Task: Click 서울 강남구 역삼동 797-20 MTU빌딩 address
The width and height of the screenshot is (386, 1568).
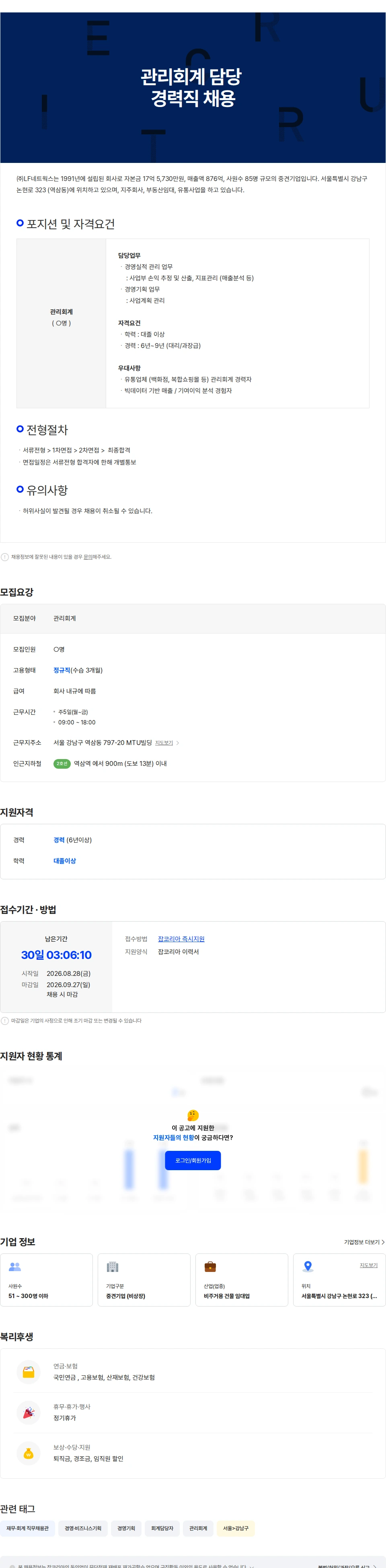Action: point(103,743)
